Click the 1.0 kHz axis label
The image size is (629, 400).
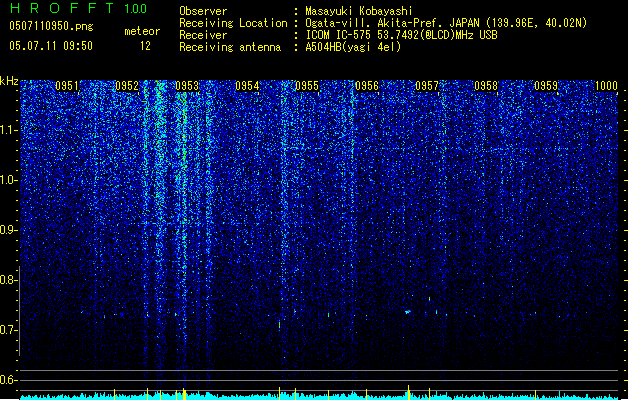click(x=9, y=180)
